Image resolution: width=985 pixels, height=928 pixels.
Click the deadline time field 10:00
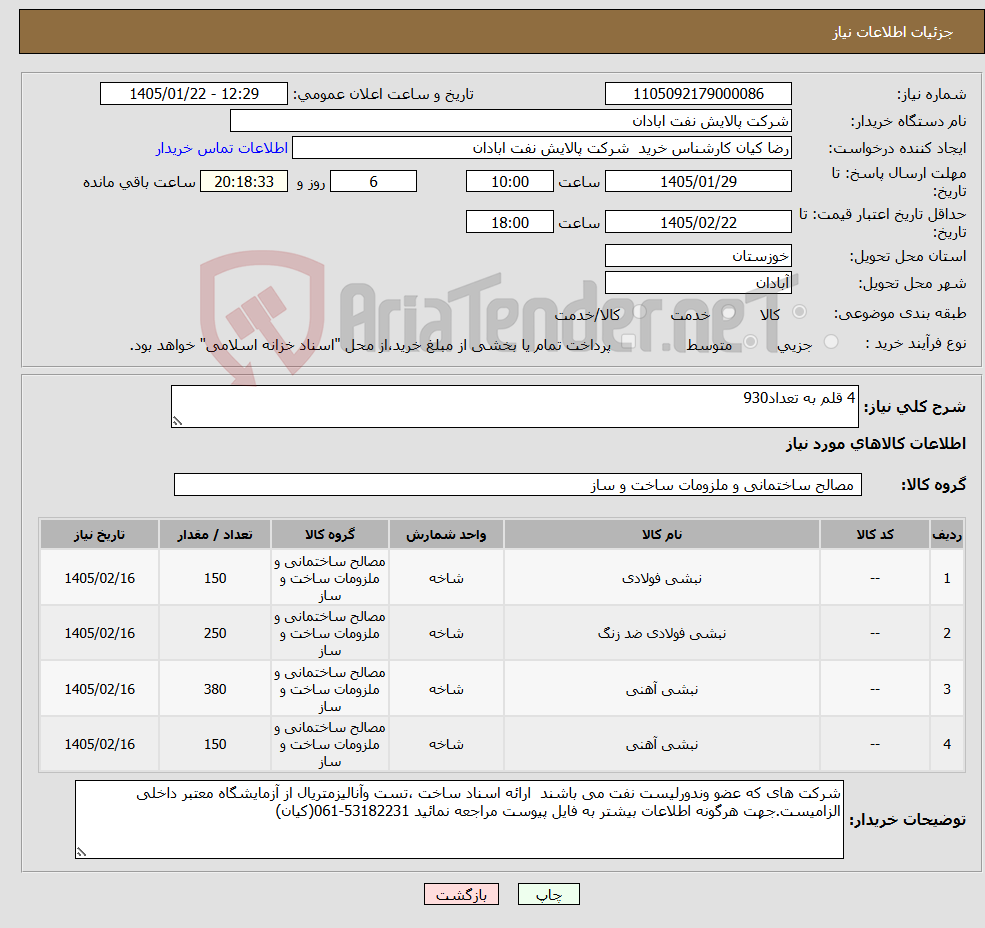click(x=509, y=182)
